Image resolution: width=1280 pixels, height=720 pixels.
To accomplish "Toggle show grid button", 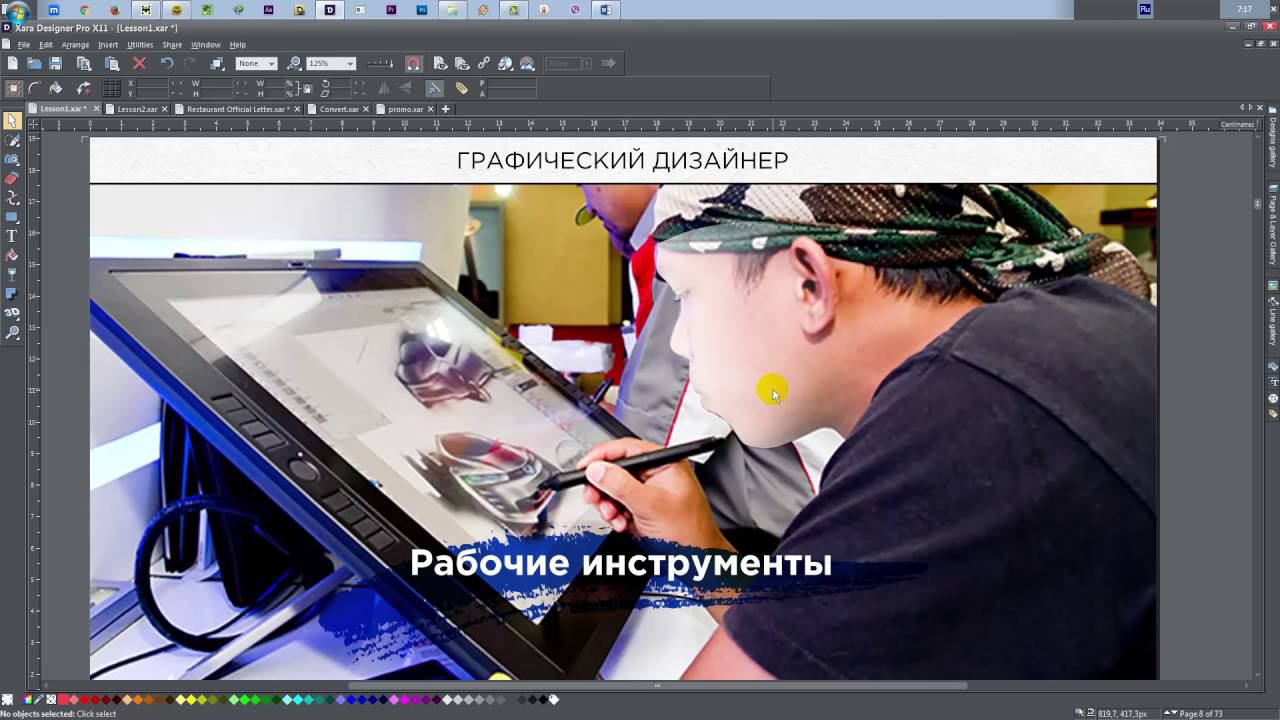I will (x=112, y=88).
